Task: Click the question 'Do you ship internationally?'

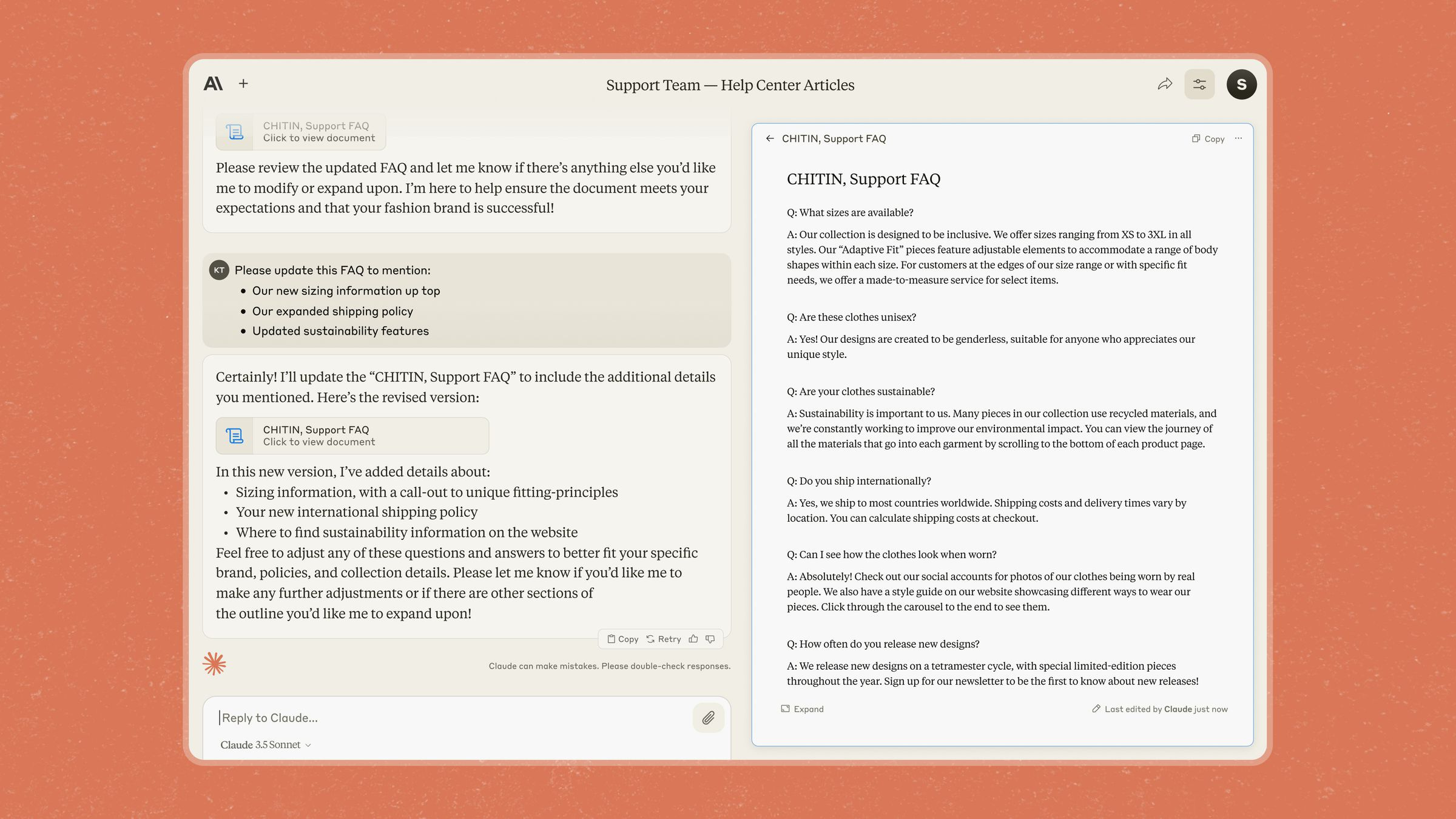Action: pos(858,481)
